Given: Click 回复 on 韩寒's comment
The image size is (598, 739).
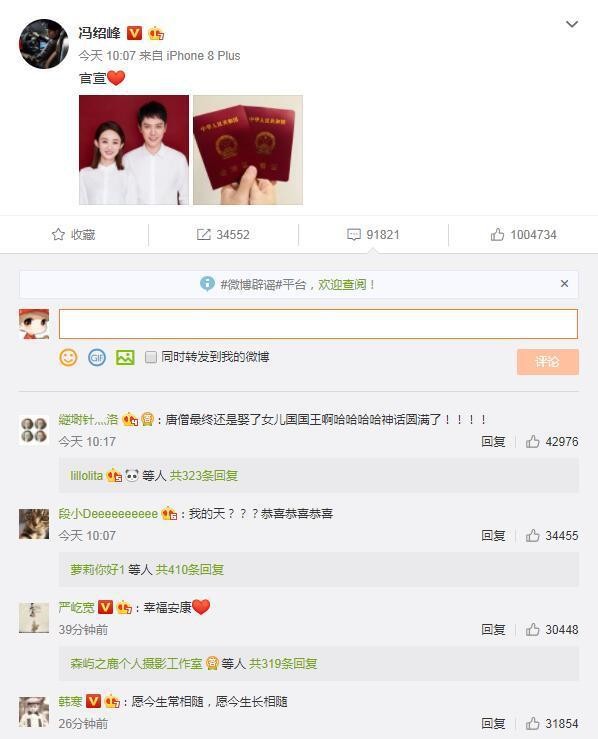Looking at the screenshot, I should pyautogui.click(x=493, y=723).
